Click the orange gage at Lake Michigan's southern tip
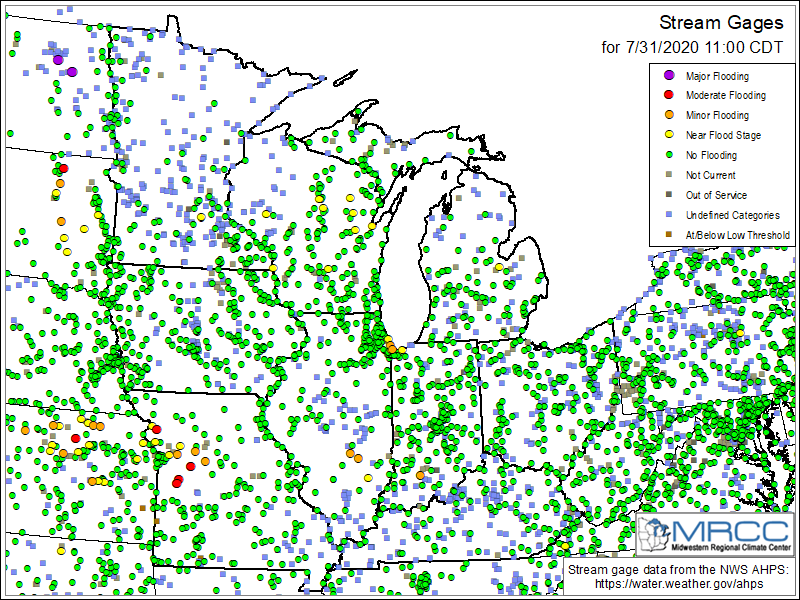 pyautogui.click(x=390, y=347)
